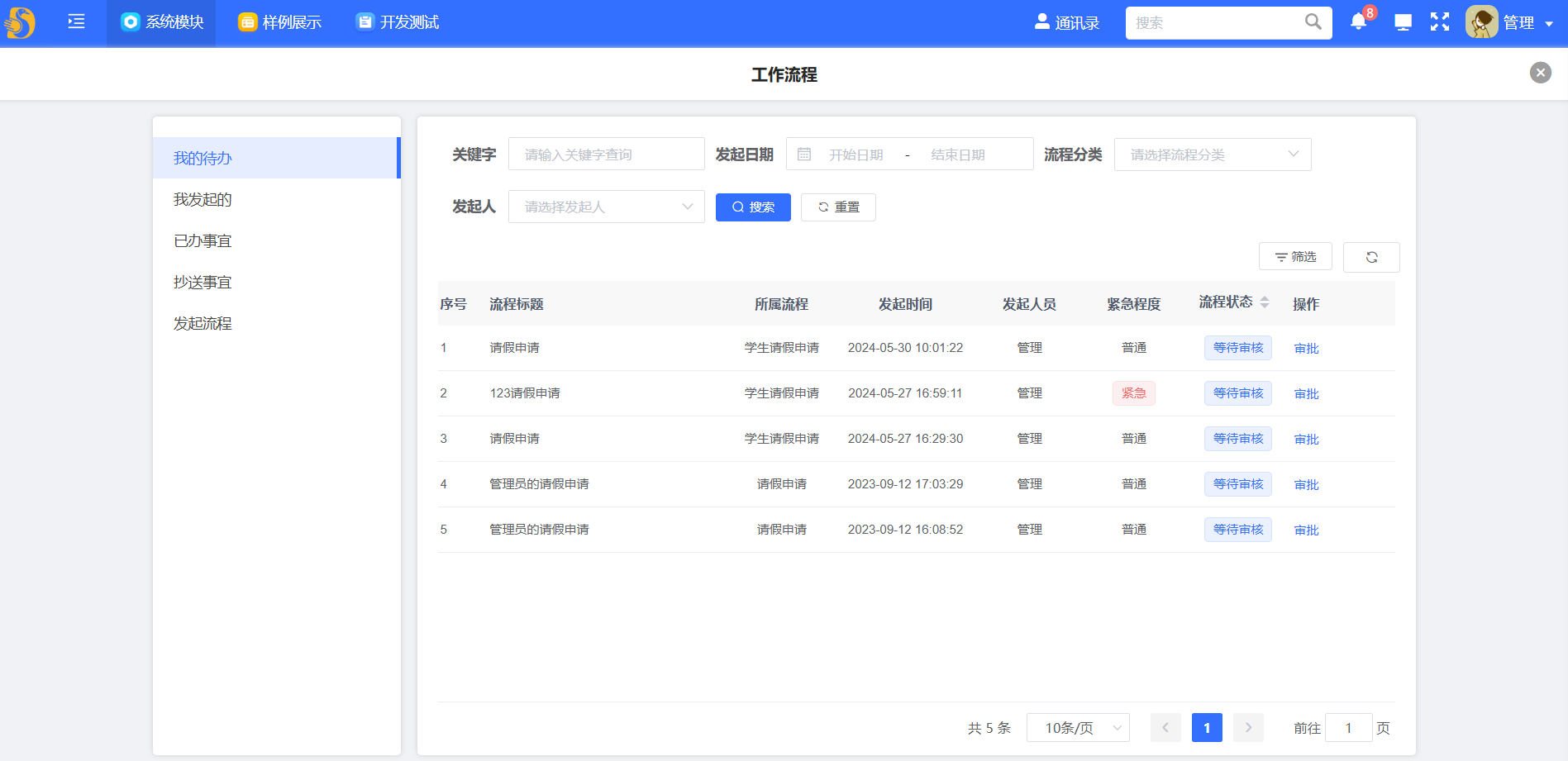
Task: Open the 样例展示 tab
Action: (x=280, y=22)
